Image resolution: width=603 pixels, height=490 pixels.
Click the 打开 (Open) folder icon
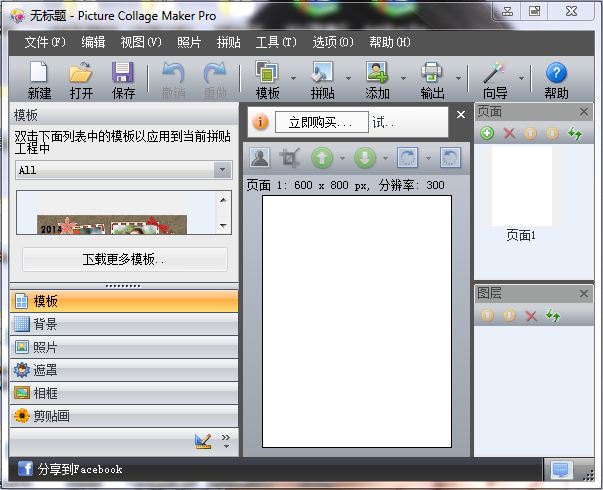pyautogui.click(x=81, y=74)
